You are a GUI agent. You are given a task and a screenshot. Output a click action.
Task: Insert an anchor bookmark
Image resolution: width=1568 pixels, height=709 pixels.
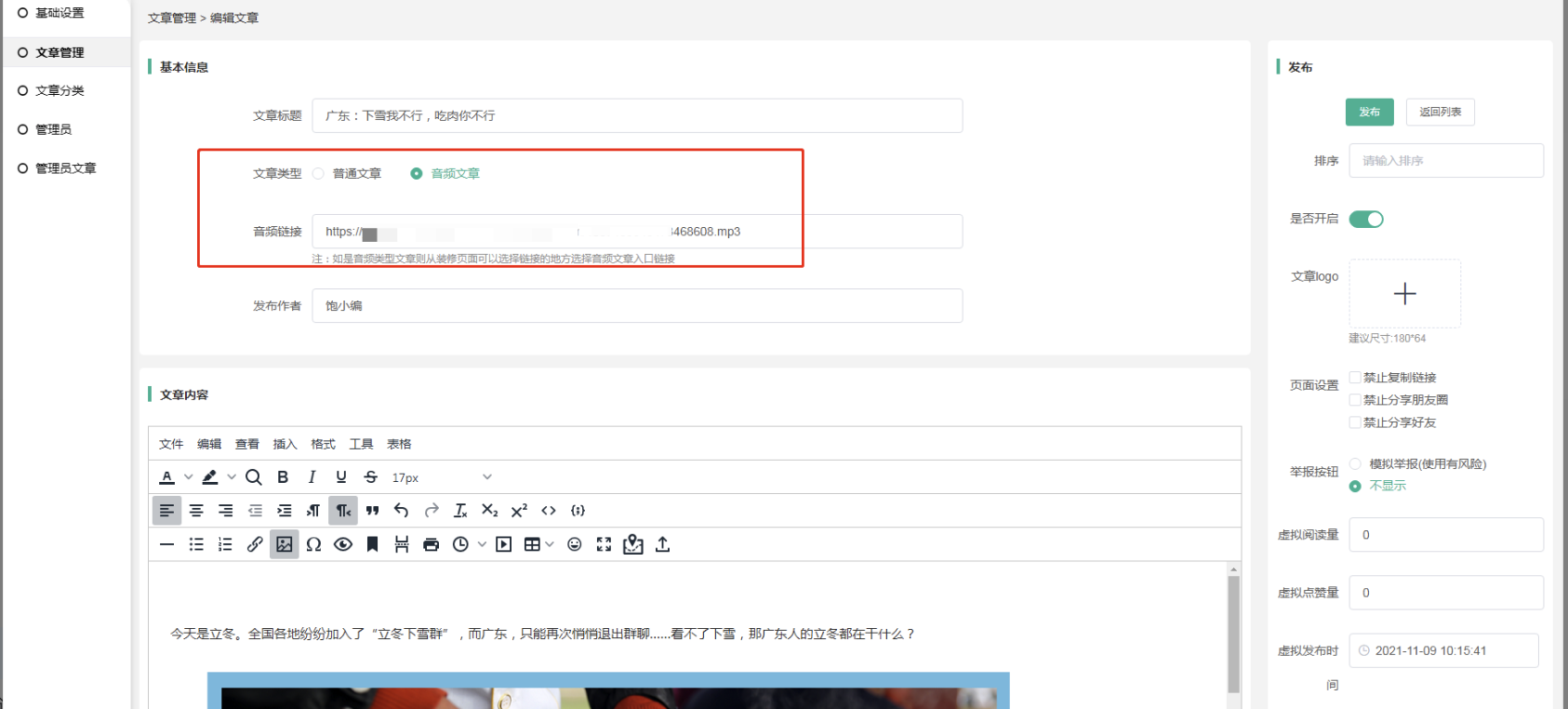[x=373, y=544]
